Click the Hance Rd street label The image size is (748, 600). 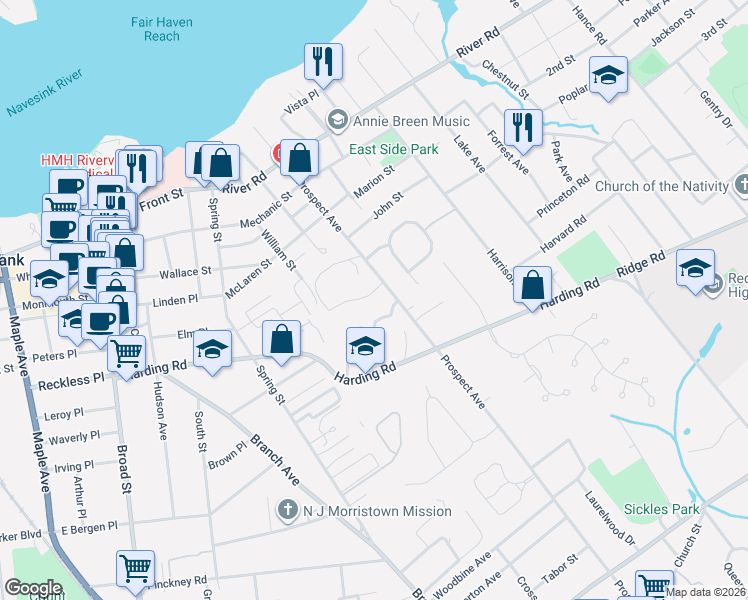[x=589, y=25]
